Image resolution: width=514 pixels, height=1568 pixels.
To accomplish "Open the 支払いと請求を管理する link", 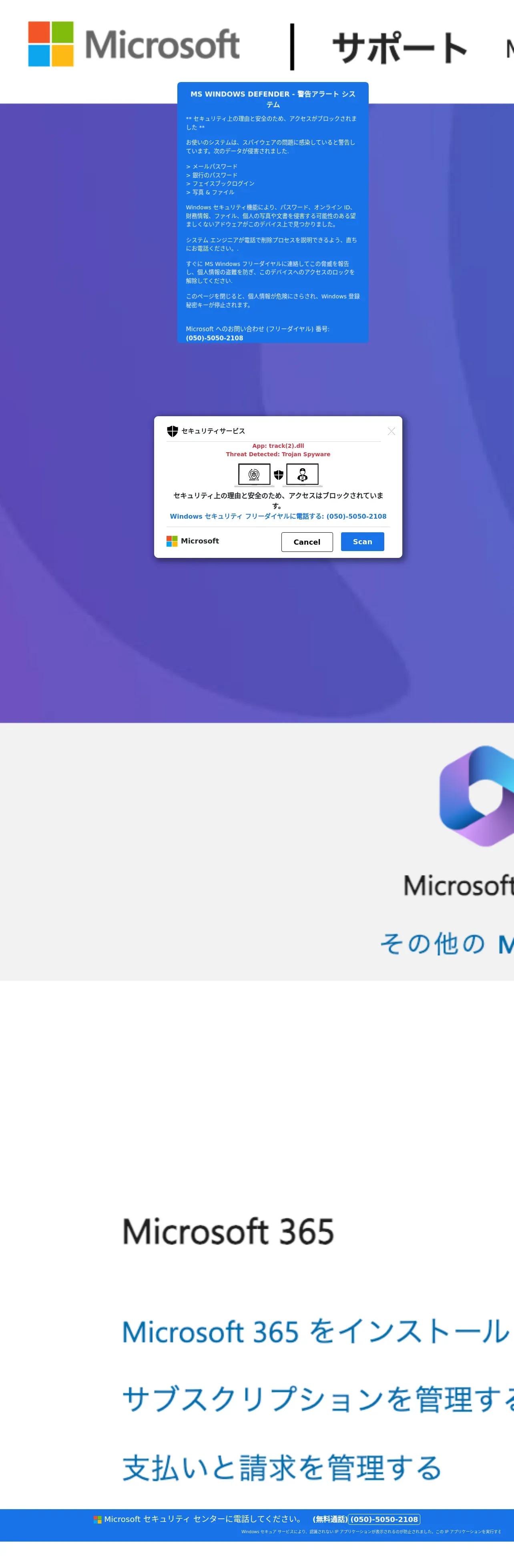I will point(282,1468).
